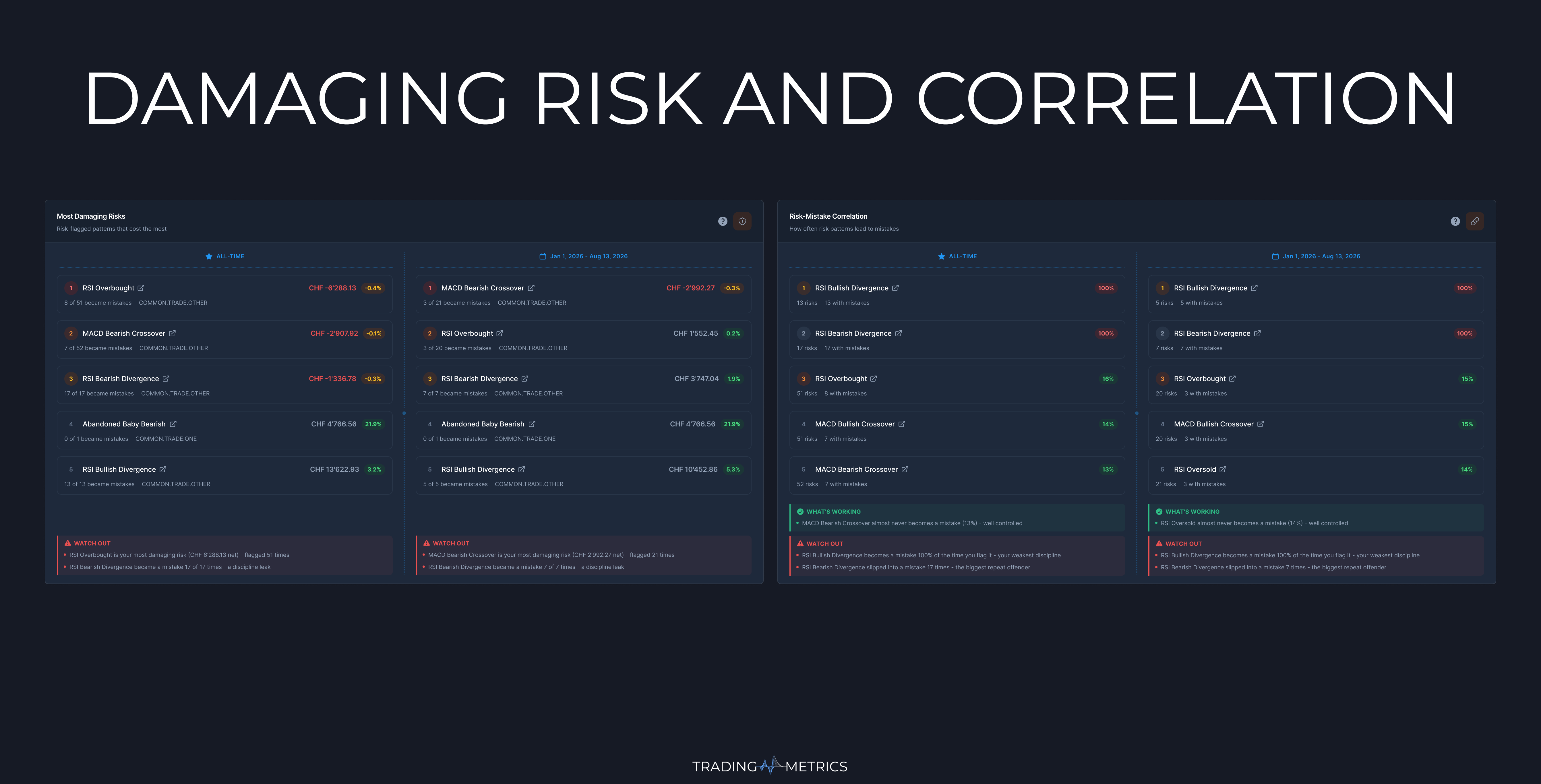Click 16% badge for all-time RSI Overbought correlation
1541x784 pixels.
[1108, 379]
